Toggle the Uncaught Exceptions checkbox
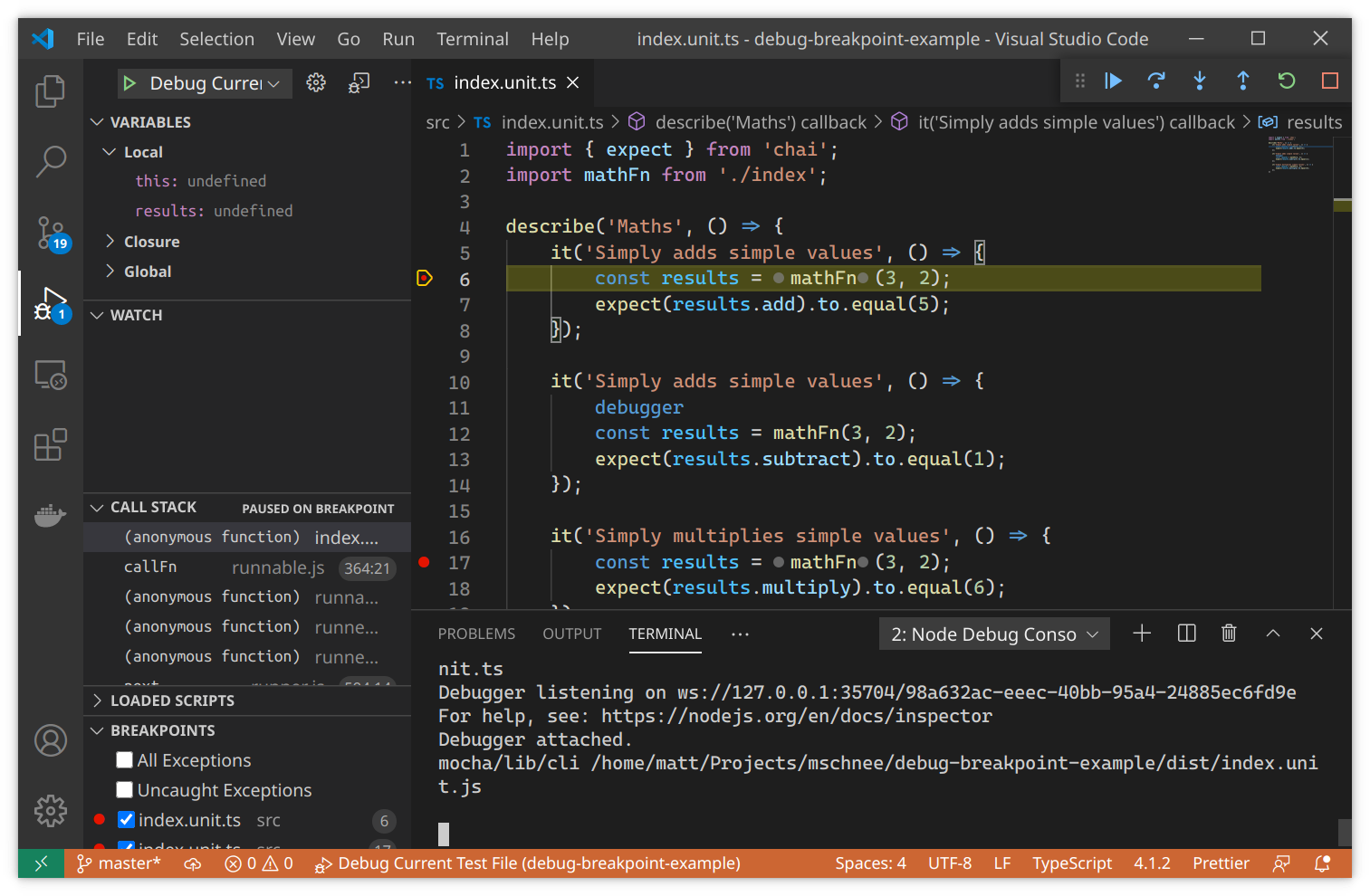The height and width of the screenshot is (896, 1370). [125, 790]
